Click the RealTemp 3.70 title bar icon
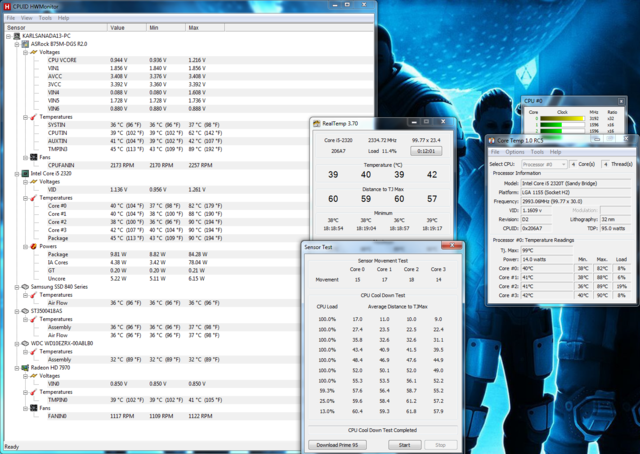This screenshot has height=454, width=640. click(317, 123)
